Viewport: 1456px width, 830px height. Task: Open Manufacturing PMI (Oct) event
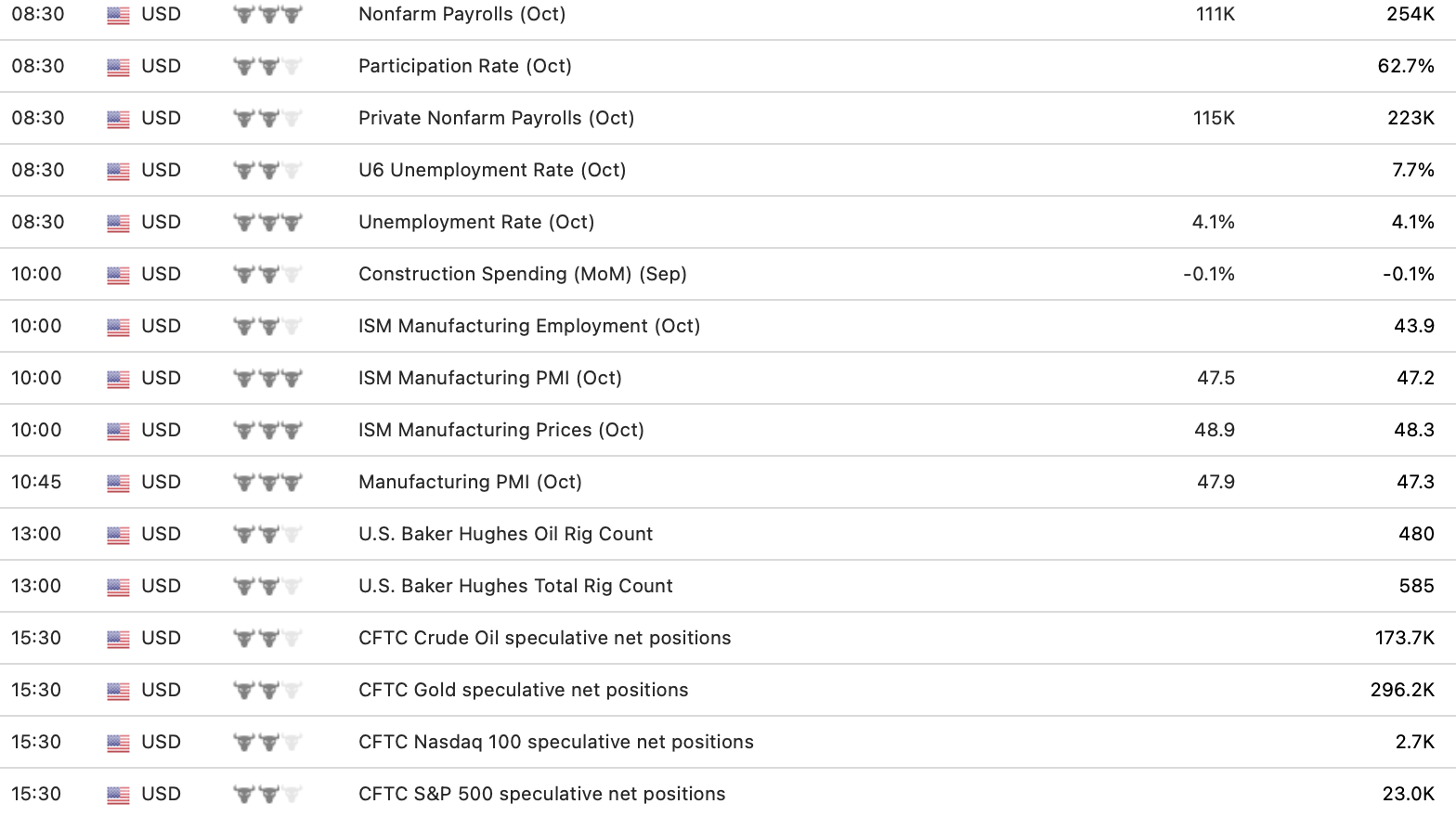[x=470, y=483]
